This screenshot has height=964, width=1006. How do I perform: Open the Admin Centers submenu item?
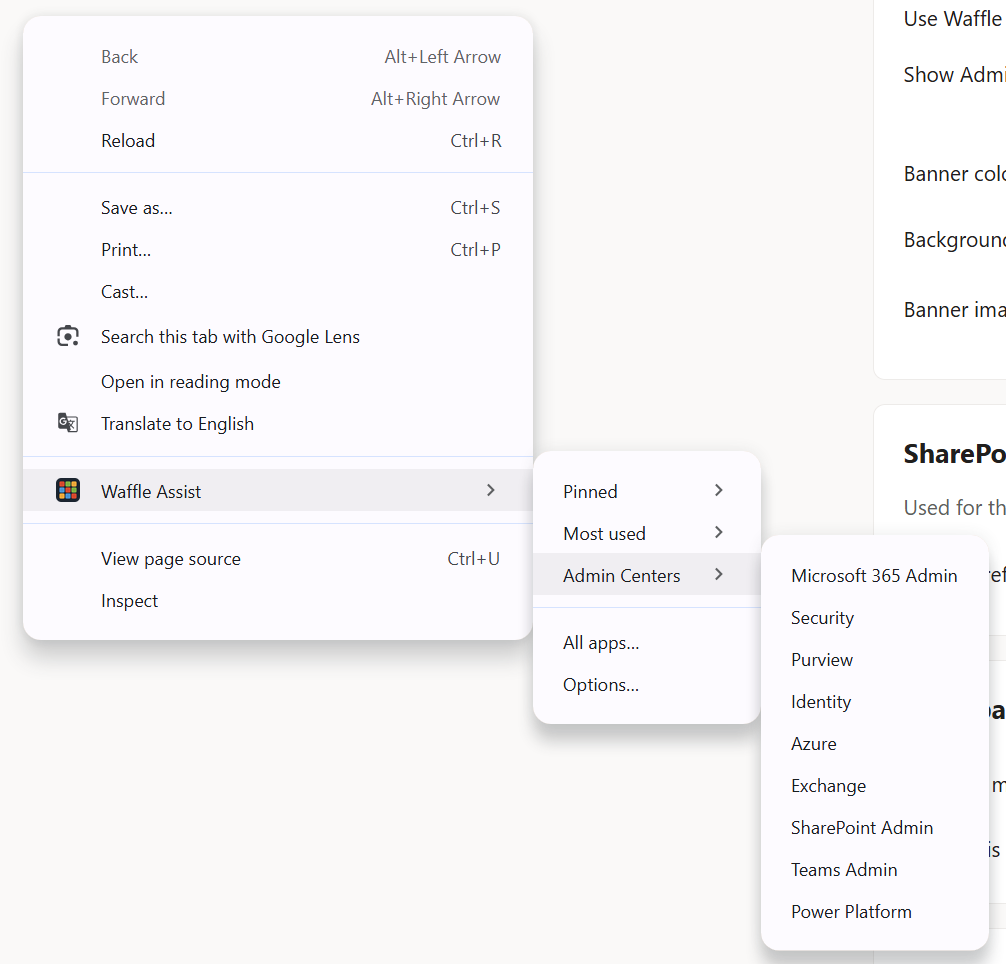647,575
